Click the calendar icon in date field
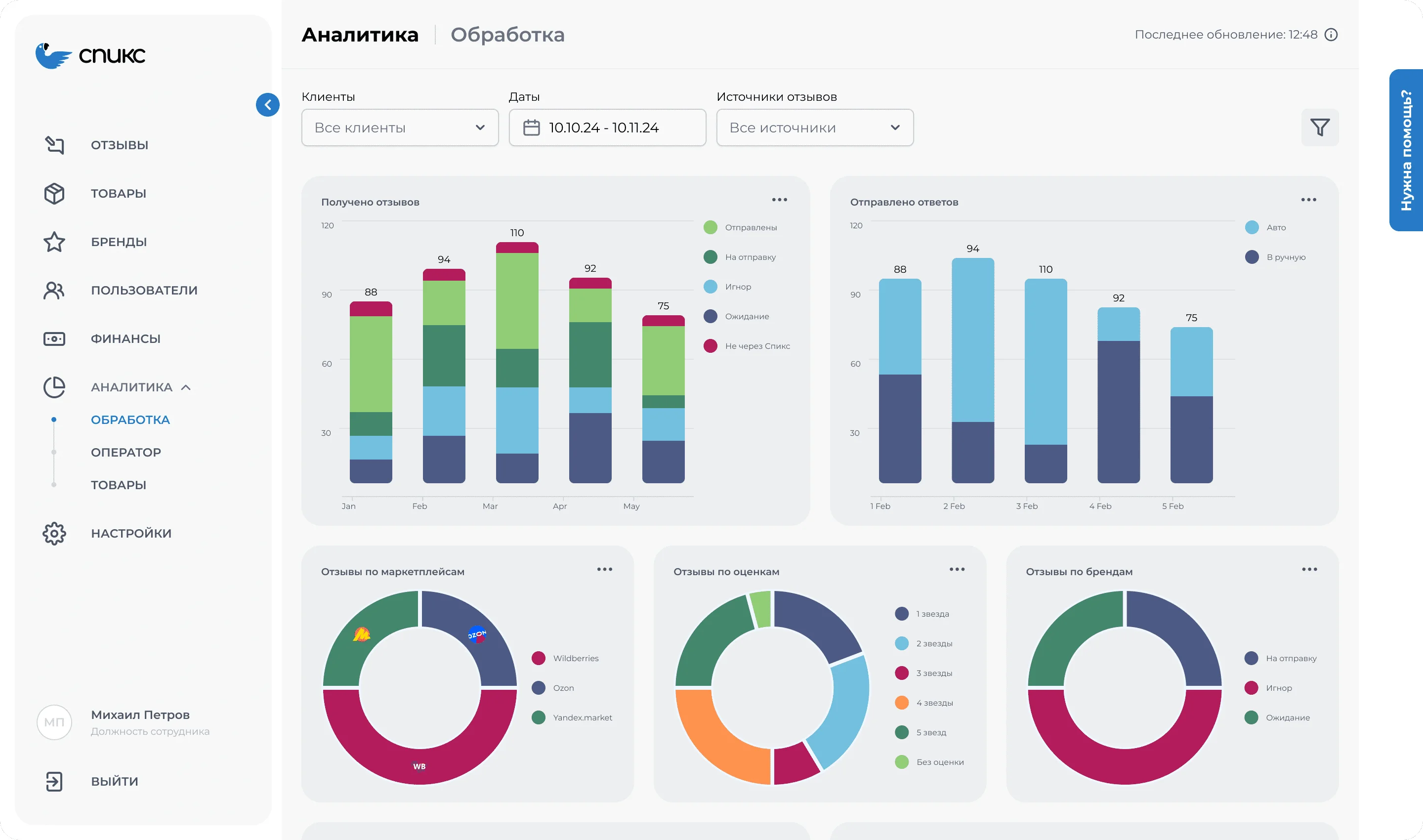1423x840 pixels. click(x=531, y=127)
